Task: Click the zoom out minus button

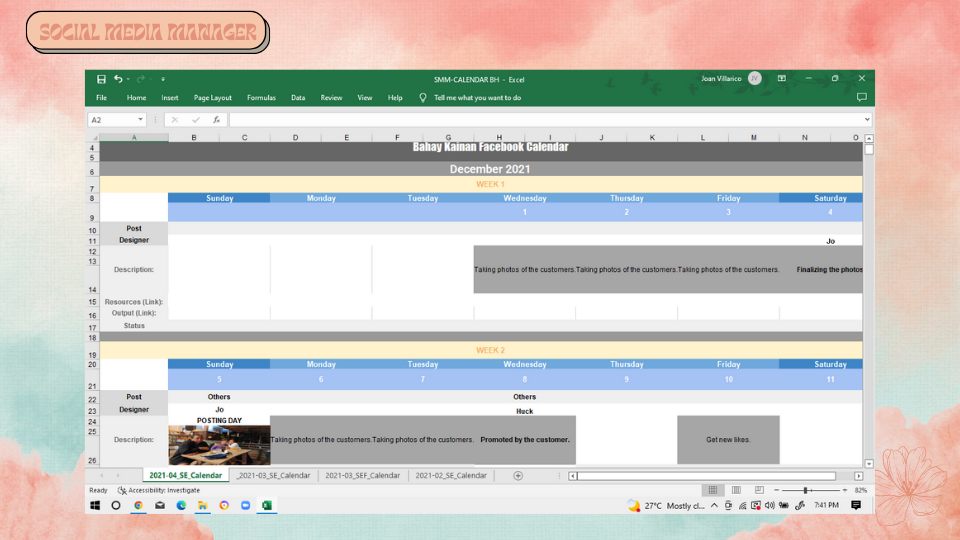Action: (x=776, y=490)
